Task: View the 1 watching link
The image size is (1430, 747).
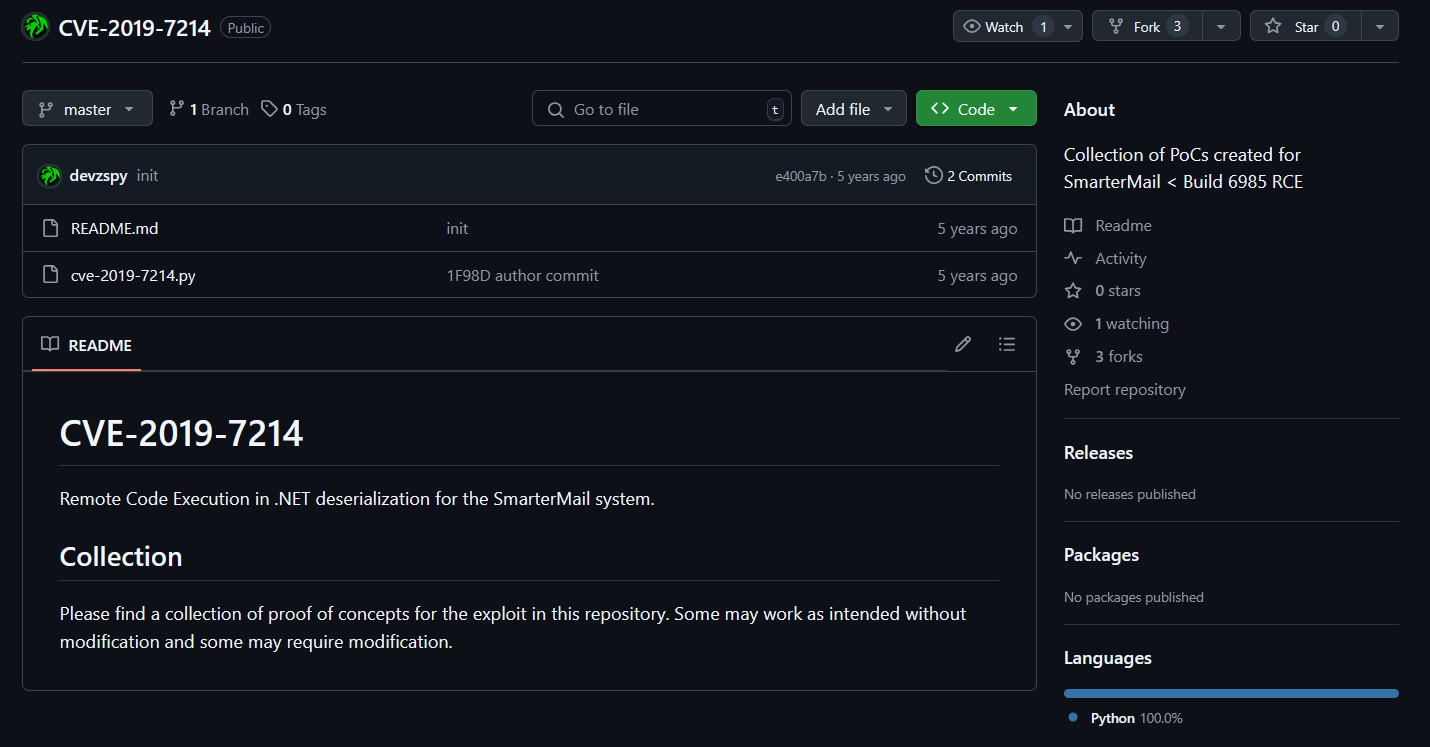Action: coord(1116,323)
